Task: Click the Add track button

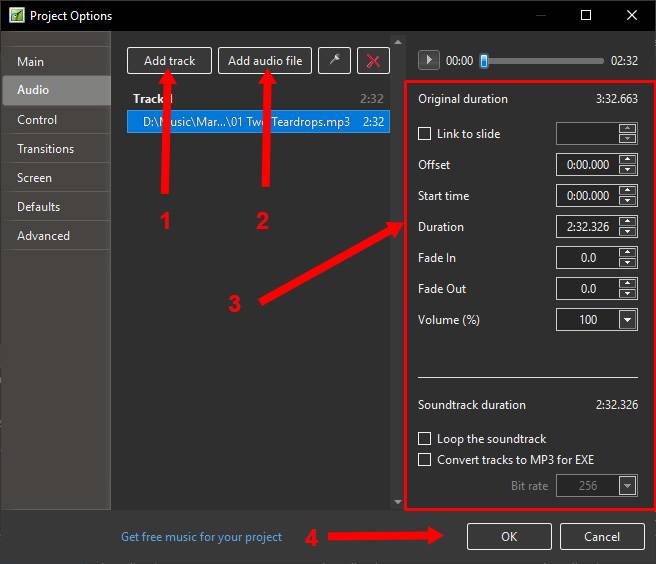Action: coord(169,61)
